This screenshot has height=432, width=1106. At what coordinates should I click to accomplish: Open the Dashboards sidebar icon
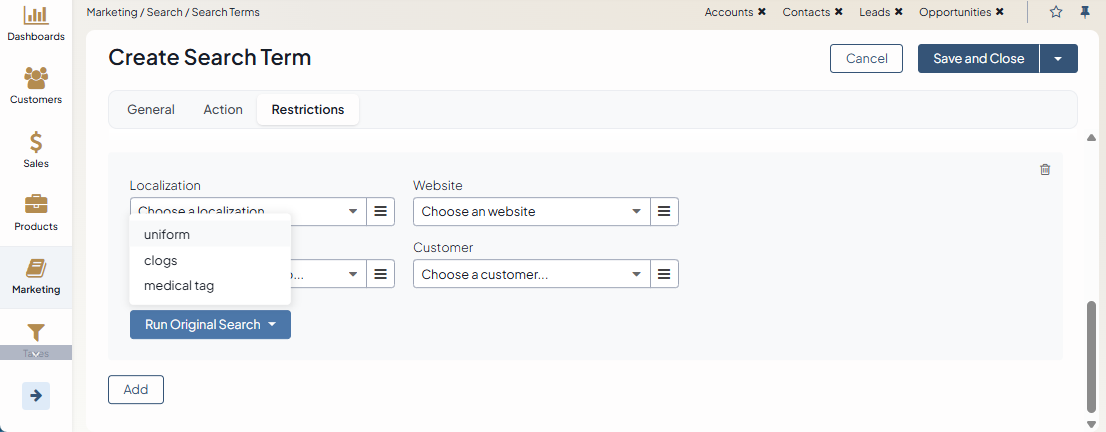click(x=36, y=16)
